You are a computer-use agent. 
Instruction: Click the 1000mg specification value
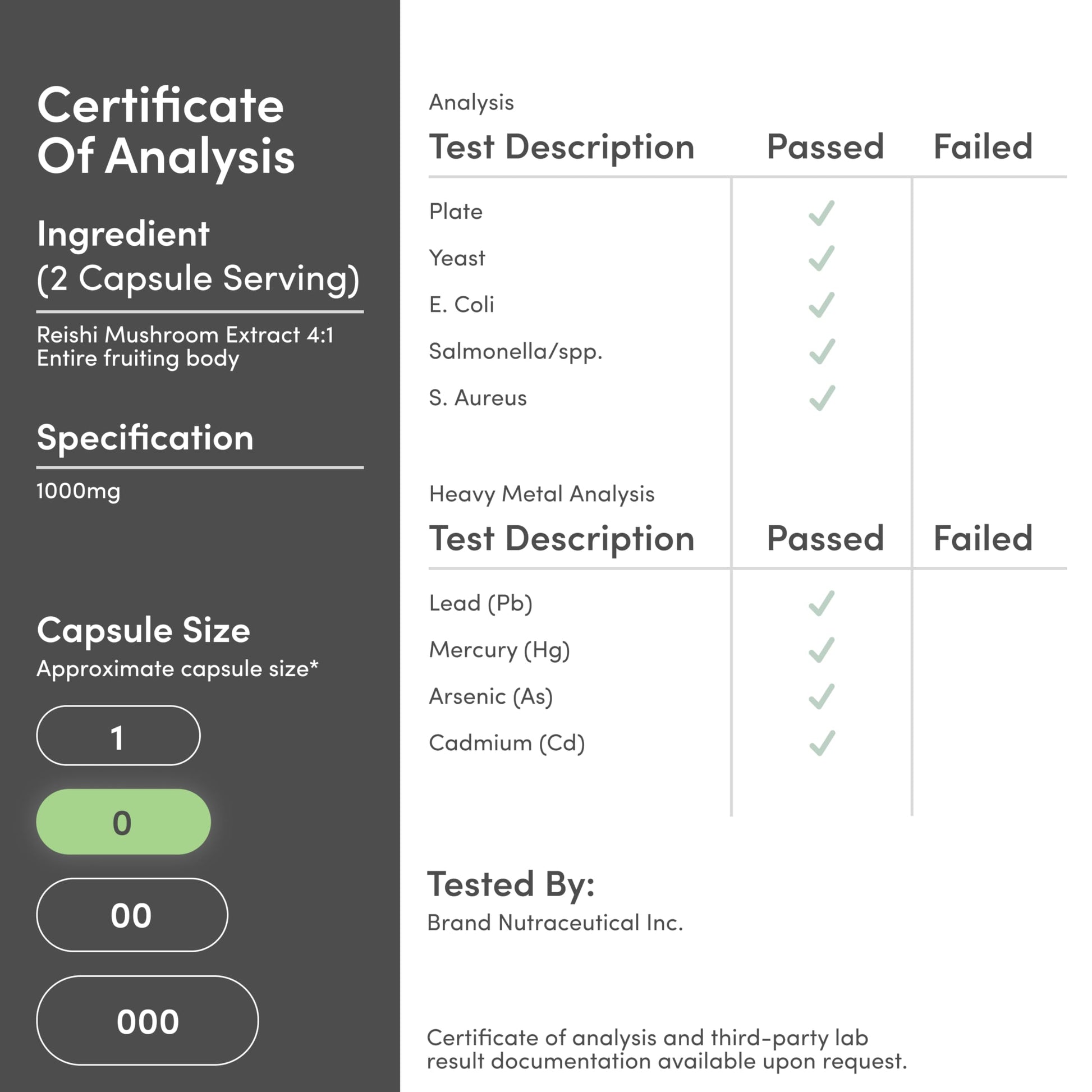pyautogui.click(x=78, y=491)
